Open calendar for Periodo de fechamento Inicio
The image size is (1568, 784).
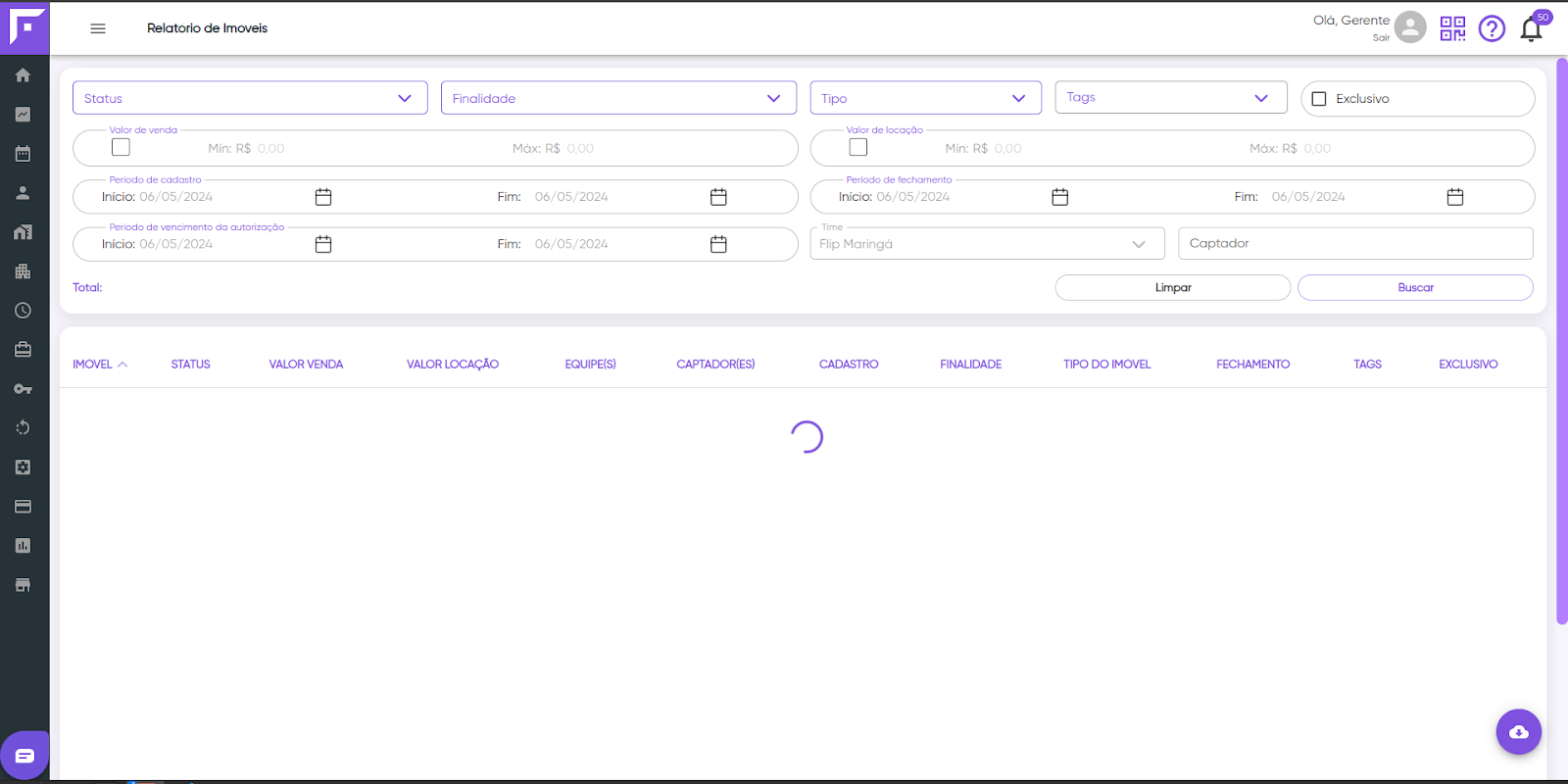pos(1059,197)
